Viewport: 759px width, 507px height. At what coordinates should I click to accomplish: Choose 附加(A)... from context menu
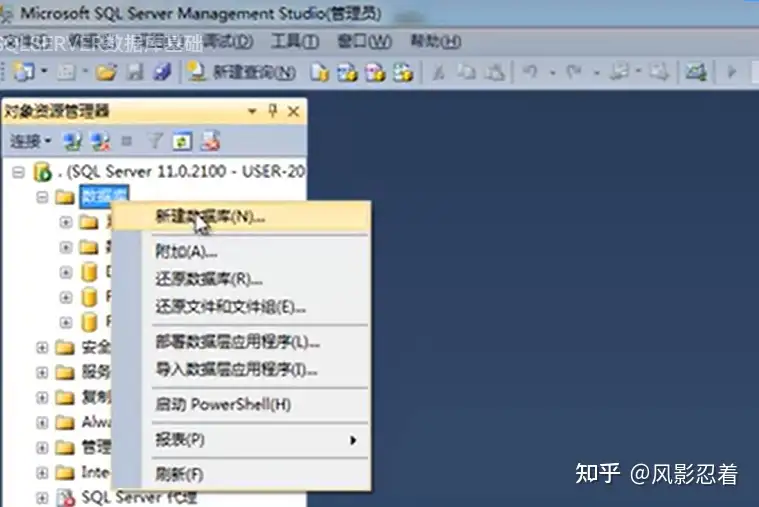(x=242, y=251)
